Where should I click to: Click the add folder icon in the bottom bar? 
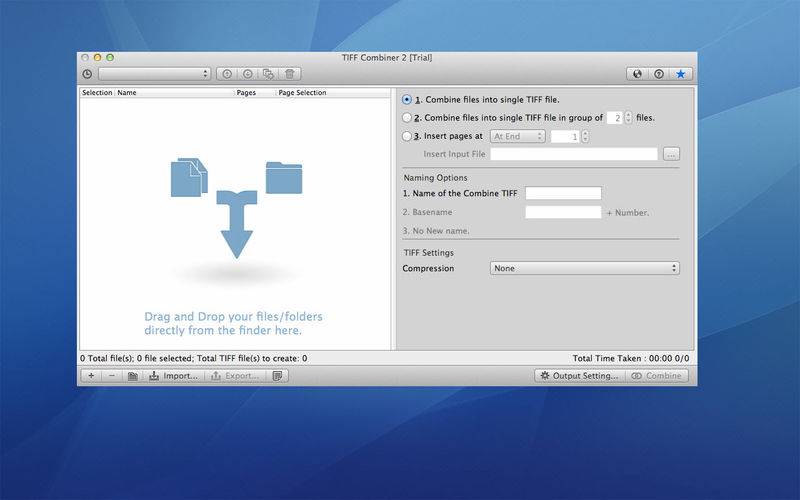133,376
